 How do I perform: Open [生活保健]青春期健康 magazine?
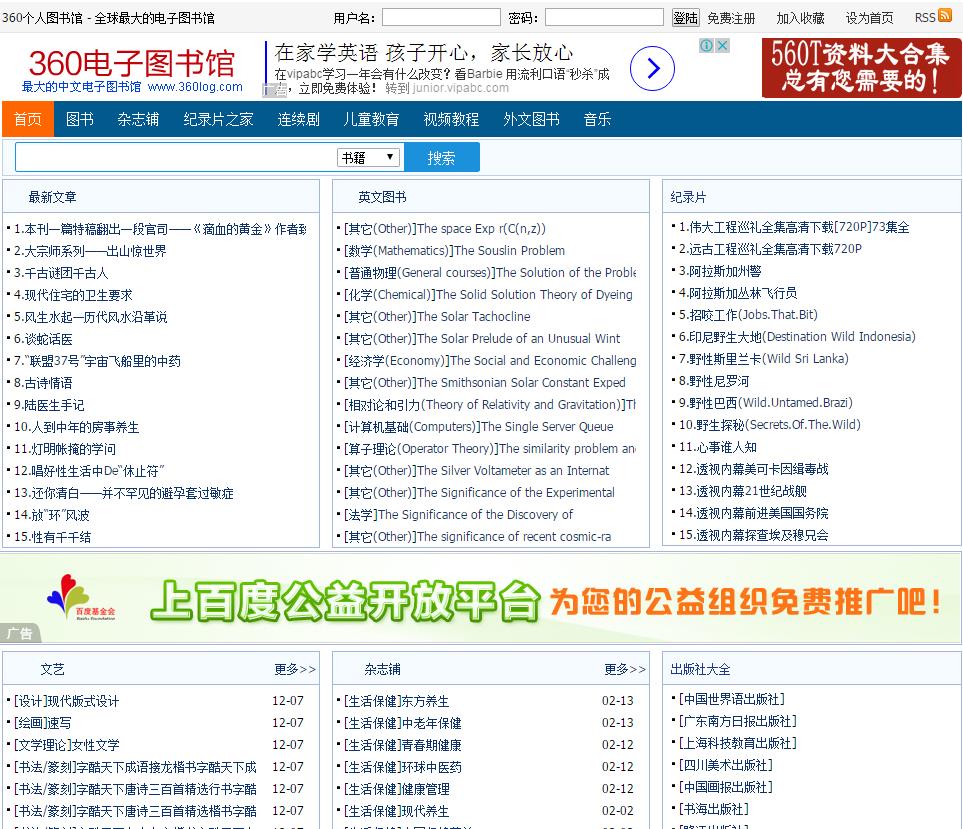point(402,745)
